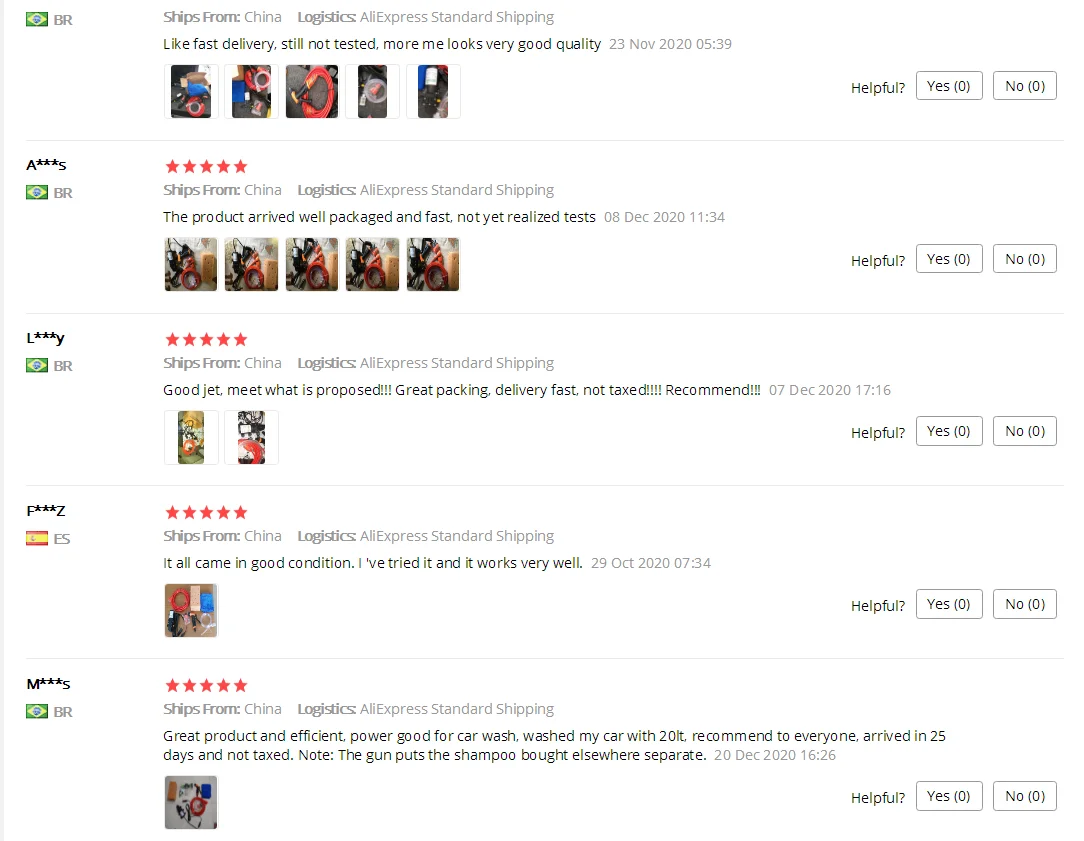Open fifth photo in 23 Nov review
This screenshot has width=1084, height=841.
click(433, 91)
